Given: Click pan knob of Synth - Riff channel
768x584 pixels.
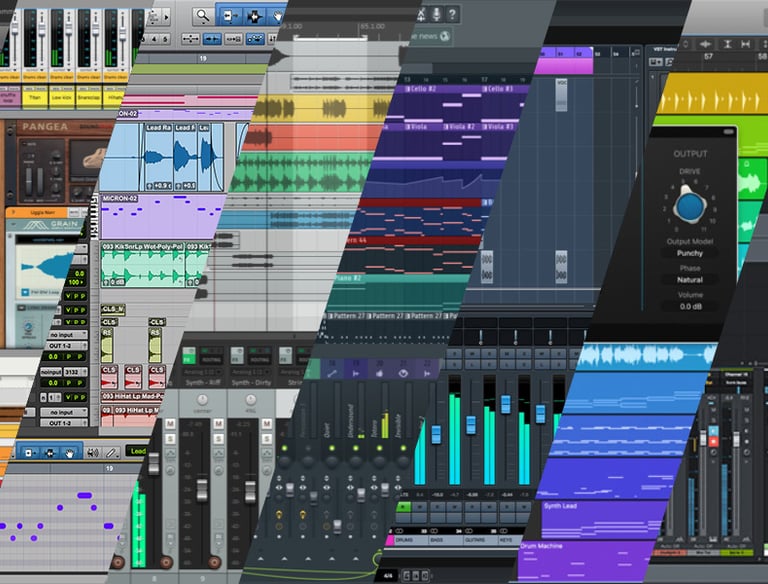Looking at the screenshot, I should tap(202, 400).
